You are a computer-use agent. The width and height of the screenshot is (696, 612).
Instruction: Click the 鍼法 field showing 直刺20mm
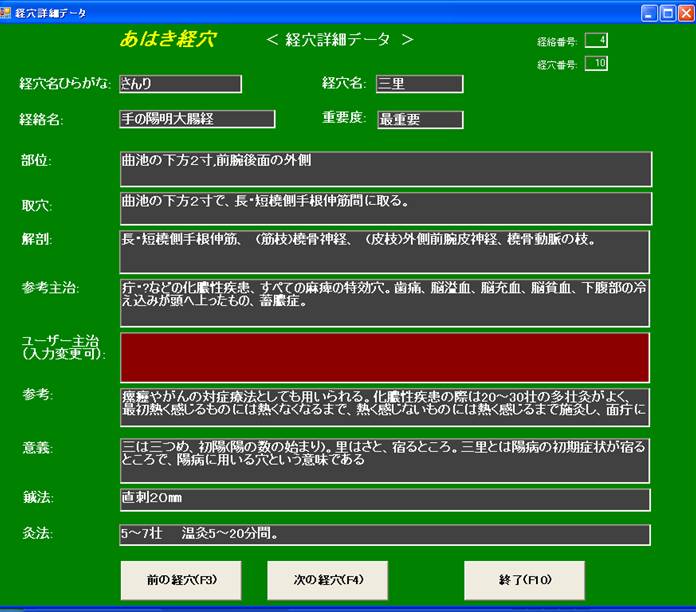[384, 499]
